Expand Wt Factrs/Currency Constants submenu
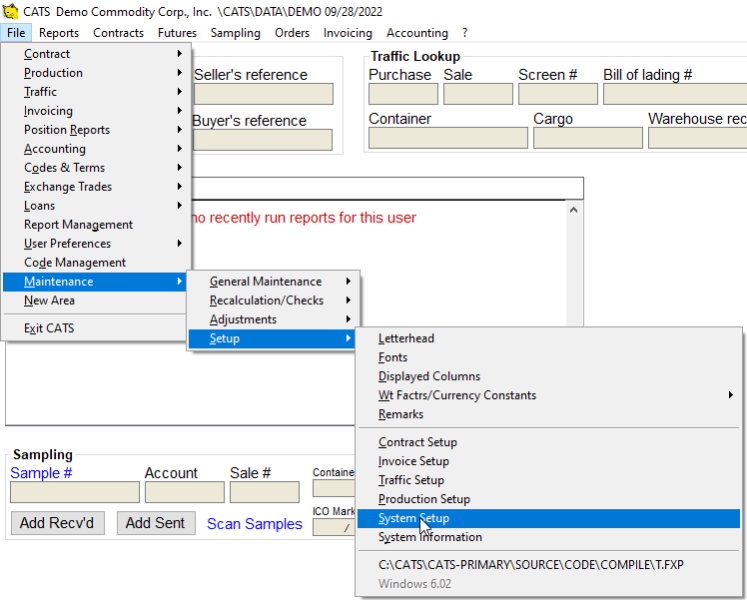The width and height of the screenshot is (747, 600). point(549,396)
